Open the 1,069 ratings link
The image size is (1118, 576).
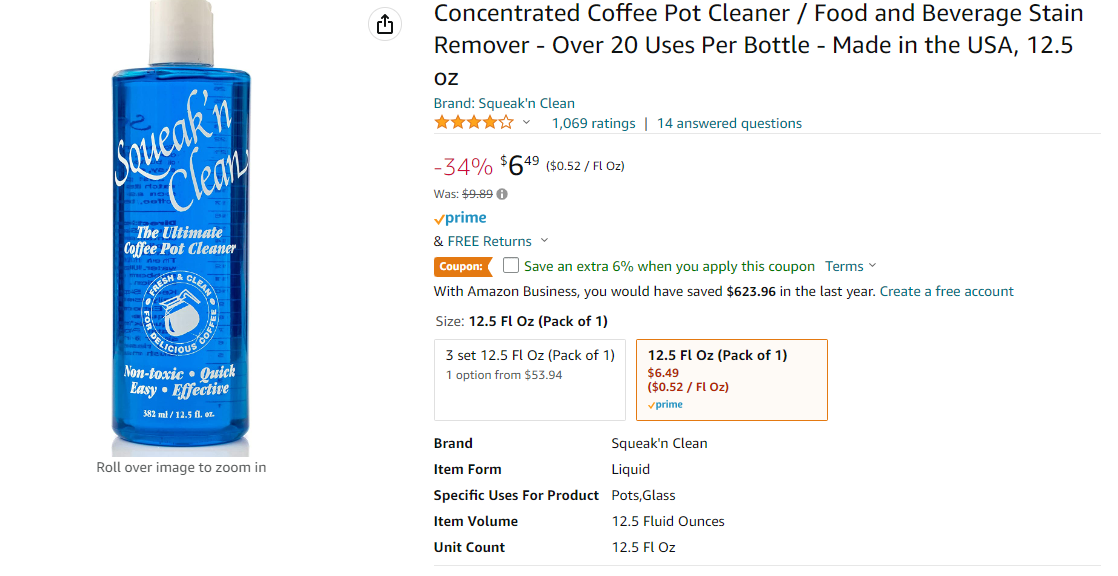click(593, 123)
